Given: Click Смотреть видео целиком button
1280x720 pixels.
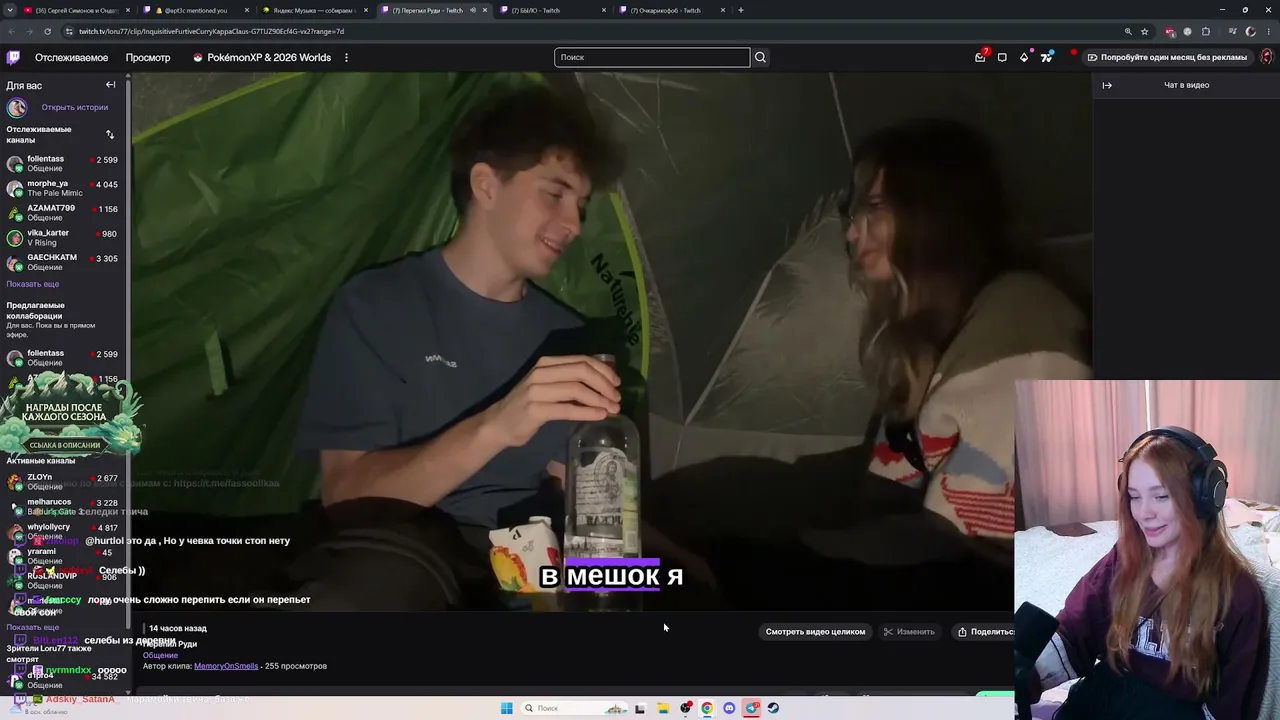Looking at the screenshot, I should (815, 632).
